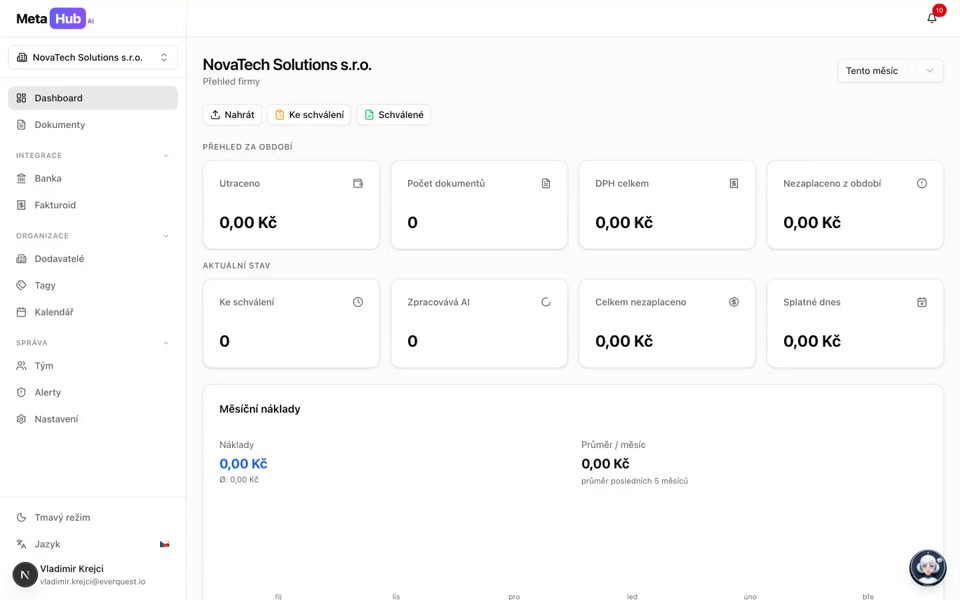Screen dimensions: 960x600
Task: Click the calendar icon in Splatné dnes card
Action: (922, 302)
